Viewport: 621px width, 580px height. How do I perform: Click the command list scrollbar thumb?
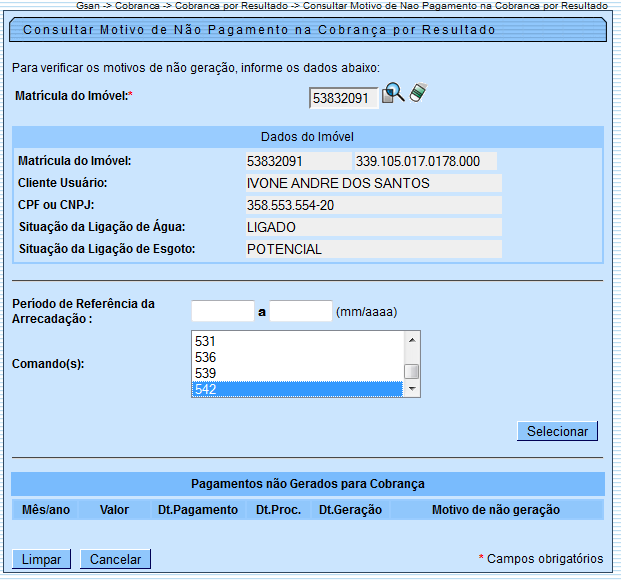412,372
